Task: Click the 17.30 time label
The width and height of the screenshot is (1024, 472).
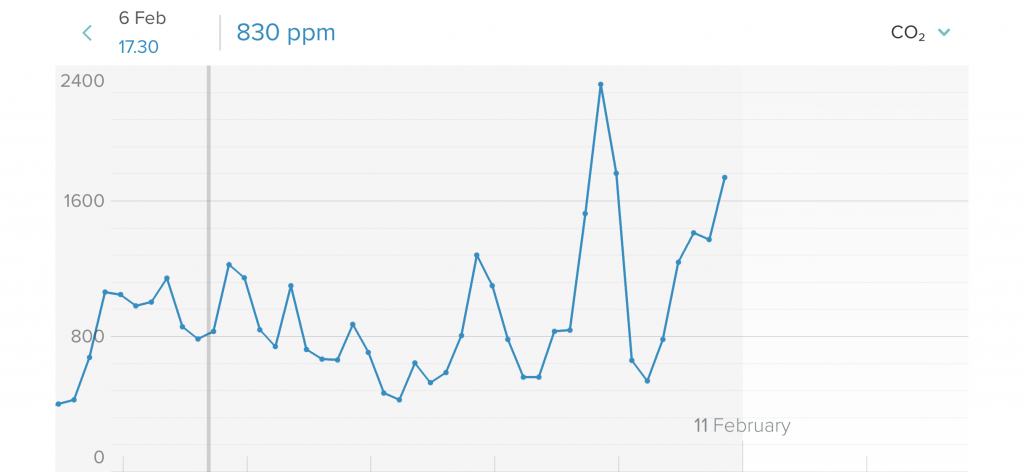Action: [x=138, y=46]
